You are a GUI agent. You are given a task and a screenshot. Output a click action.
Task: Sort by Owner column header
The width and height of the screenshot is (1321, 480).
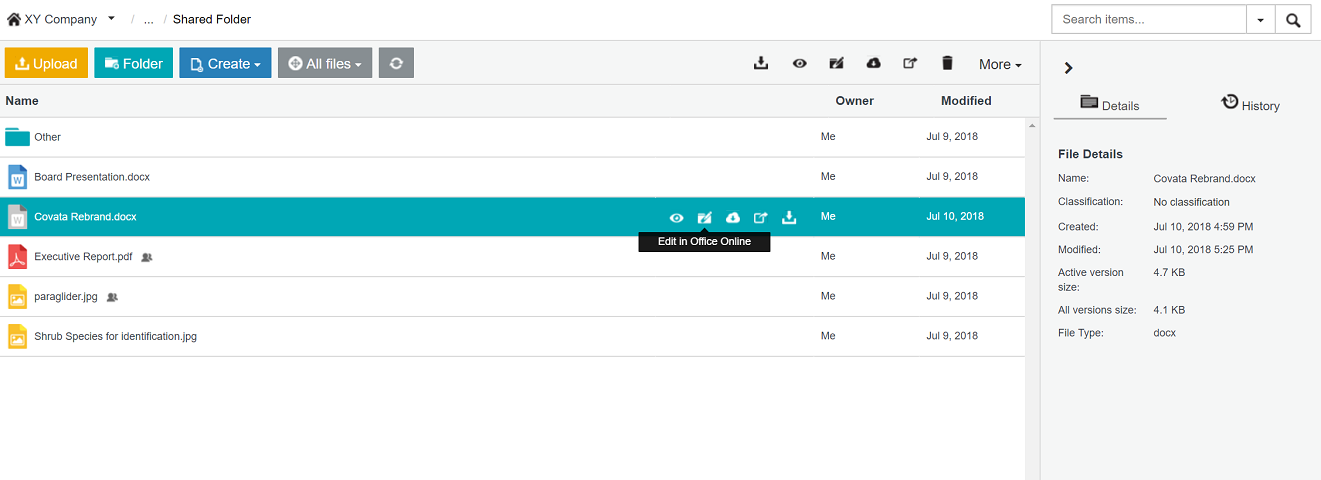click(855, 101)
